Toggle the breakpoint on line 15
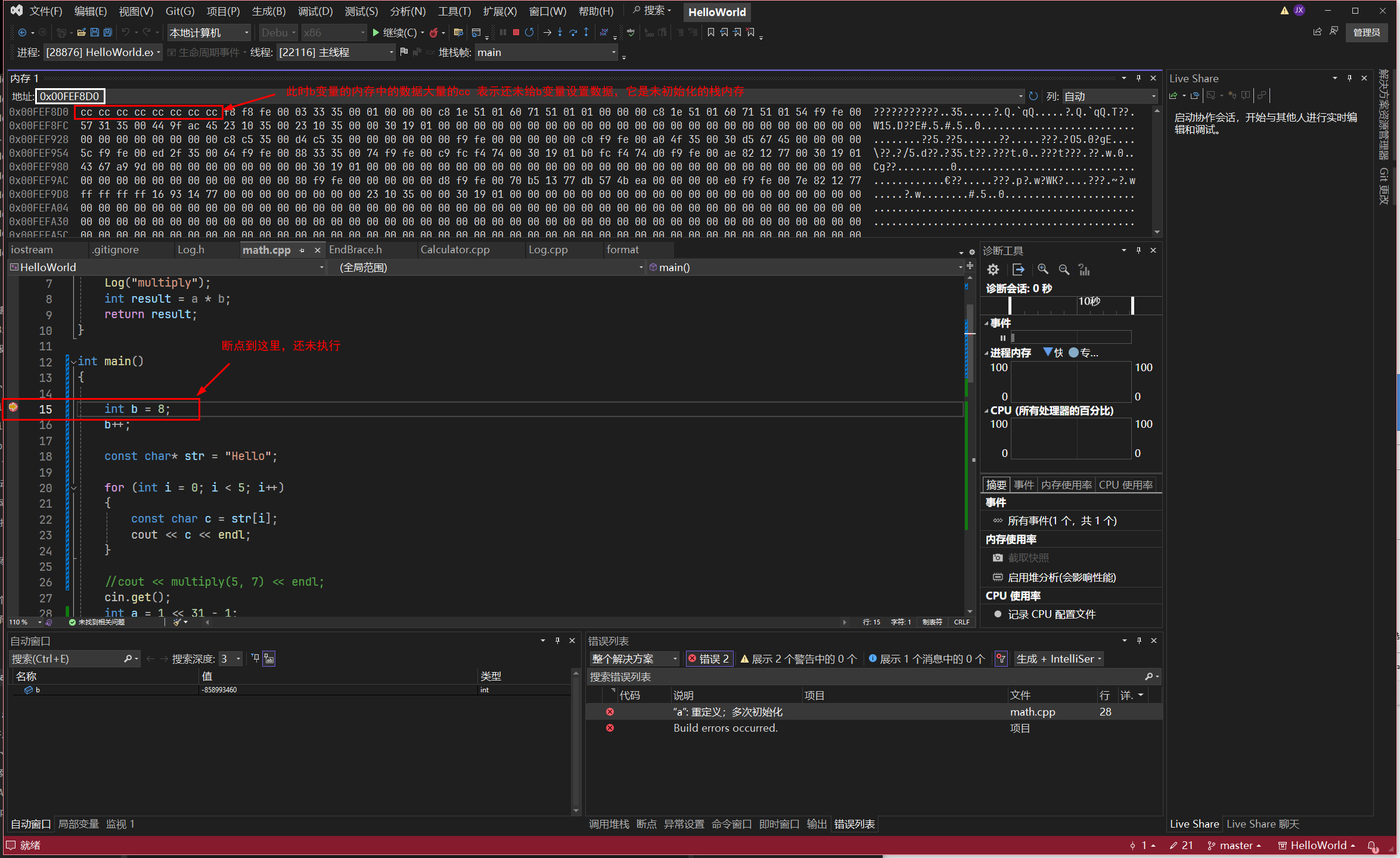Image resolution: width=1400 pixels, height=858 pixels. (x=13, y=408)
